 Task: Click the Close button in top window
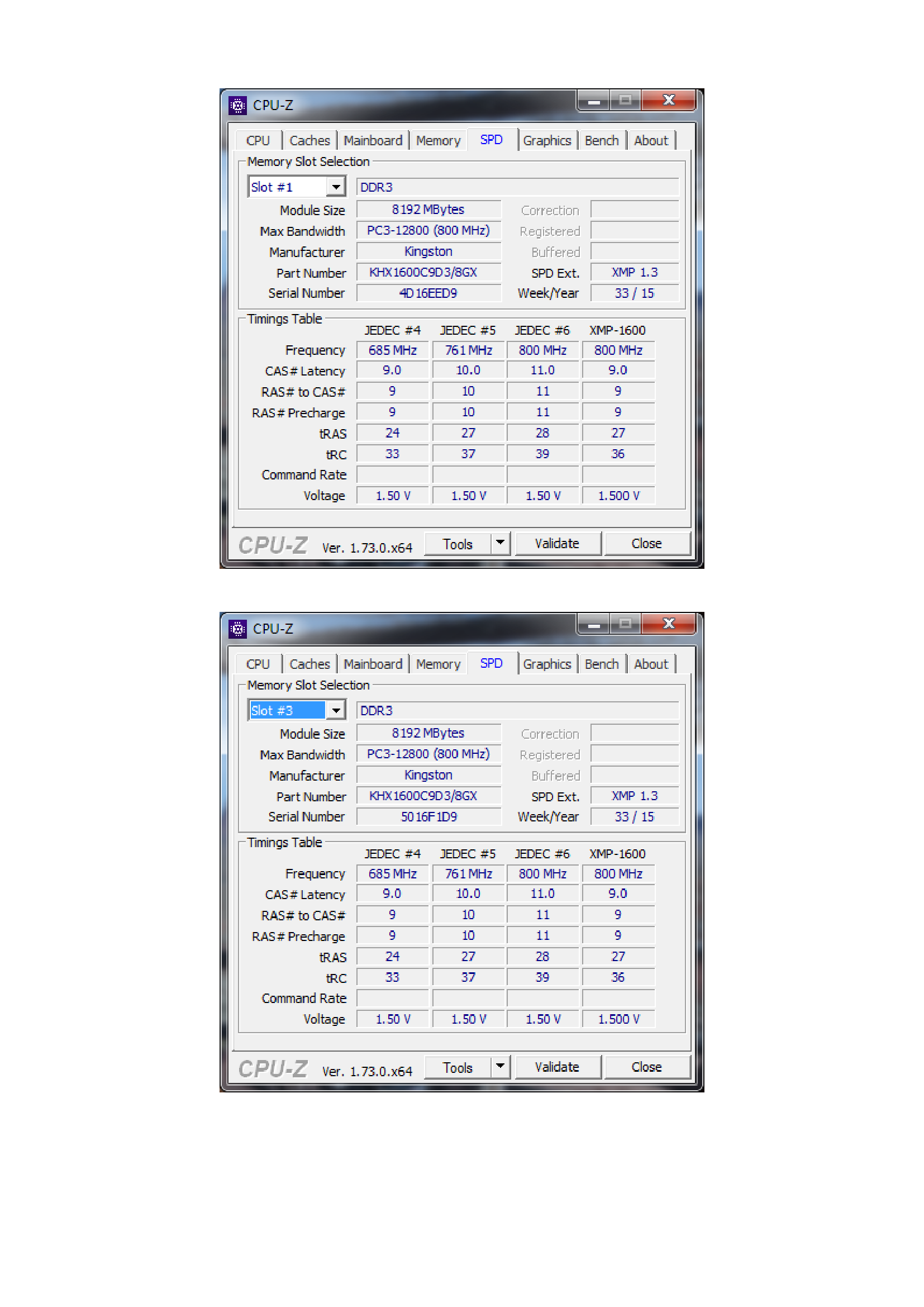tap(647, 544)
